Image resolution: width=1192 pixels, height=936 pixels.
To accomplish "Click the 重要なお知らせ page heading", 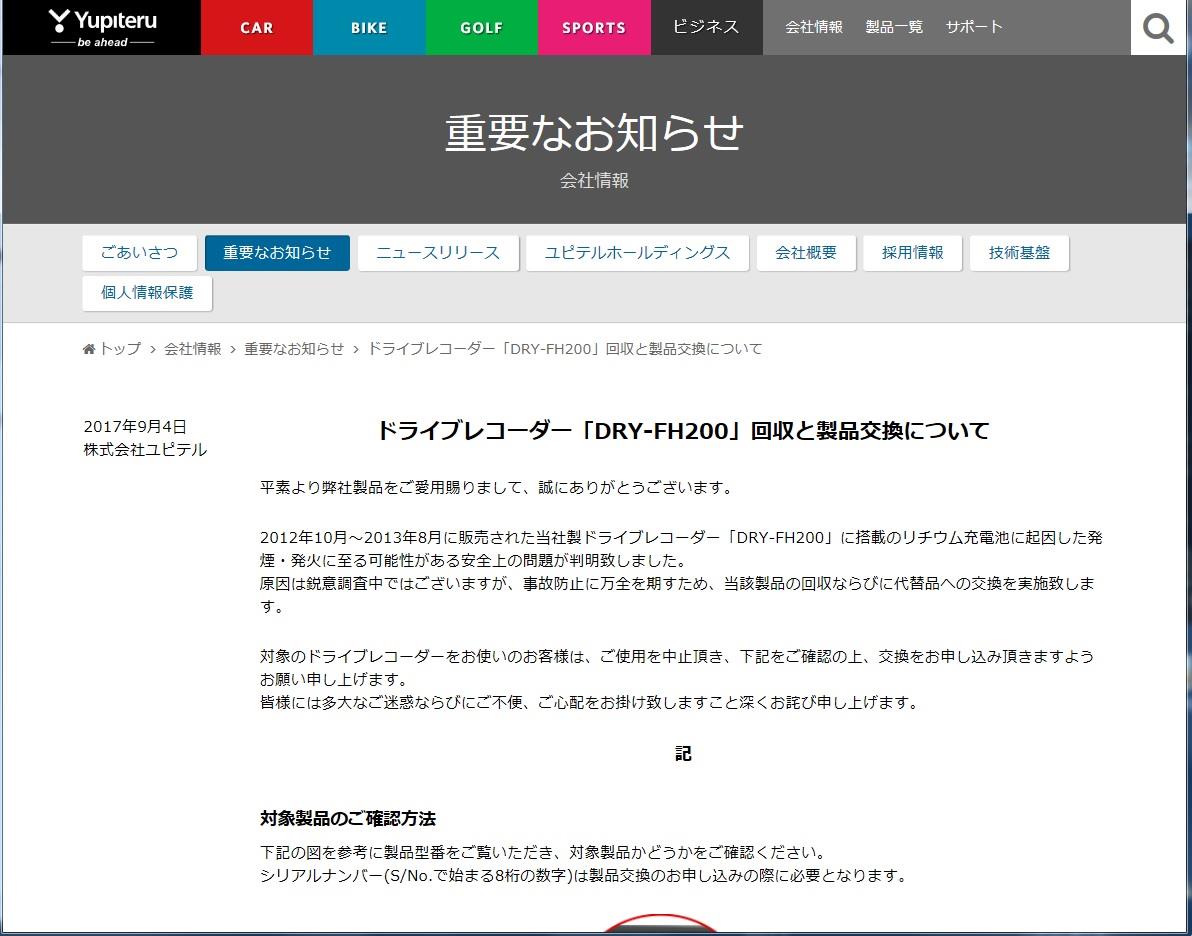I will click(x=594, y=133).
